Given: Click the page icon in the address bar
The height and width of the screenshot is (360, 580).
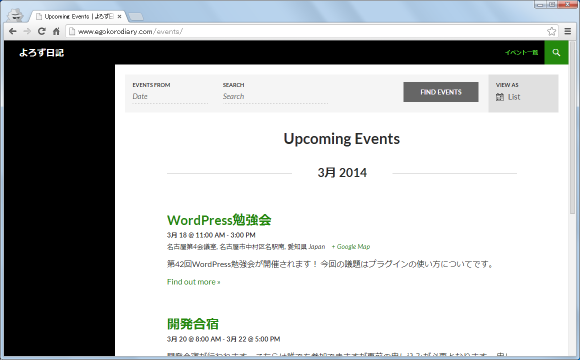Looking at the screenshot, I should tap(72, 31).
